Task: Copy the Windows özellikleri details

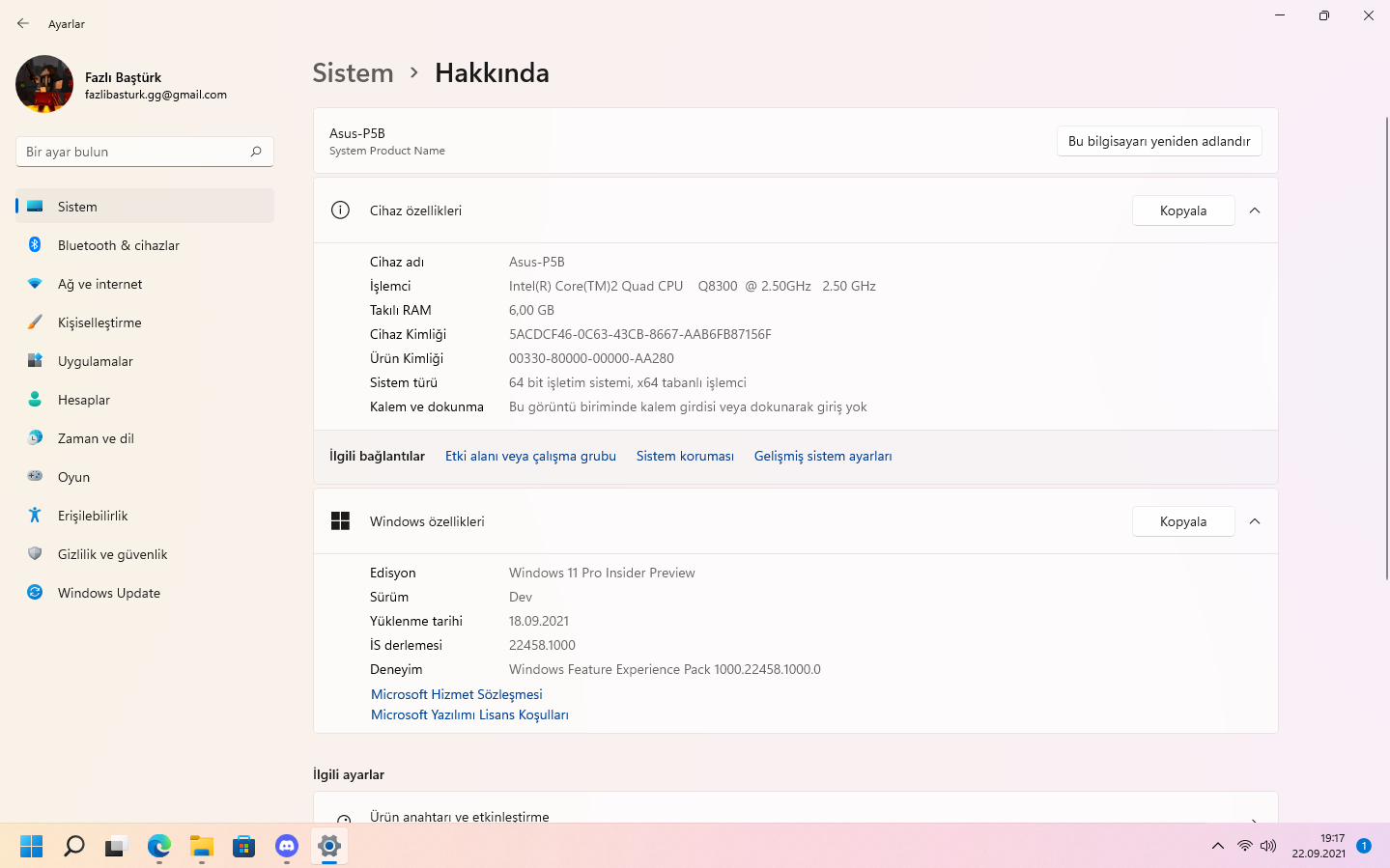Action: coord(1183,521)
